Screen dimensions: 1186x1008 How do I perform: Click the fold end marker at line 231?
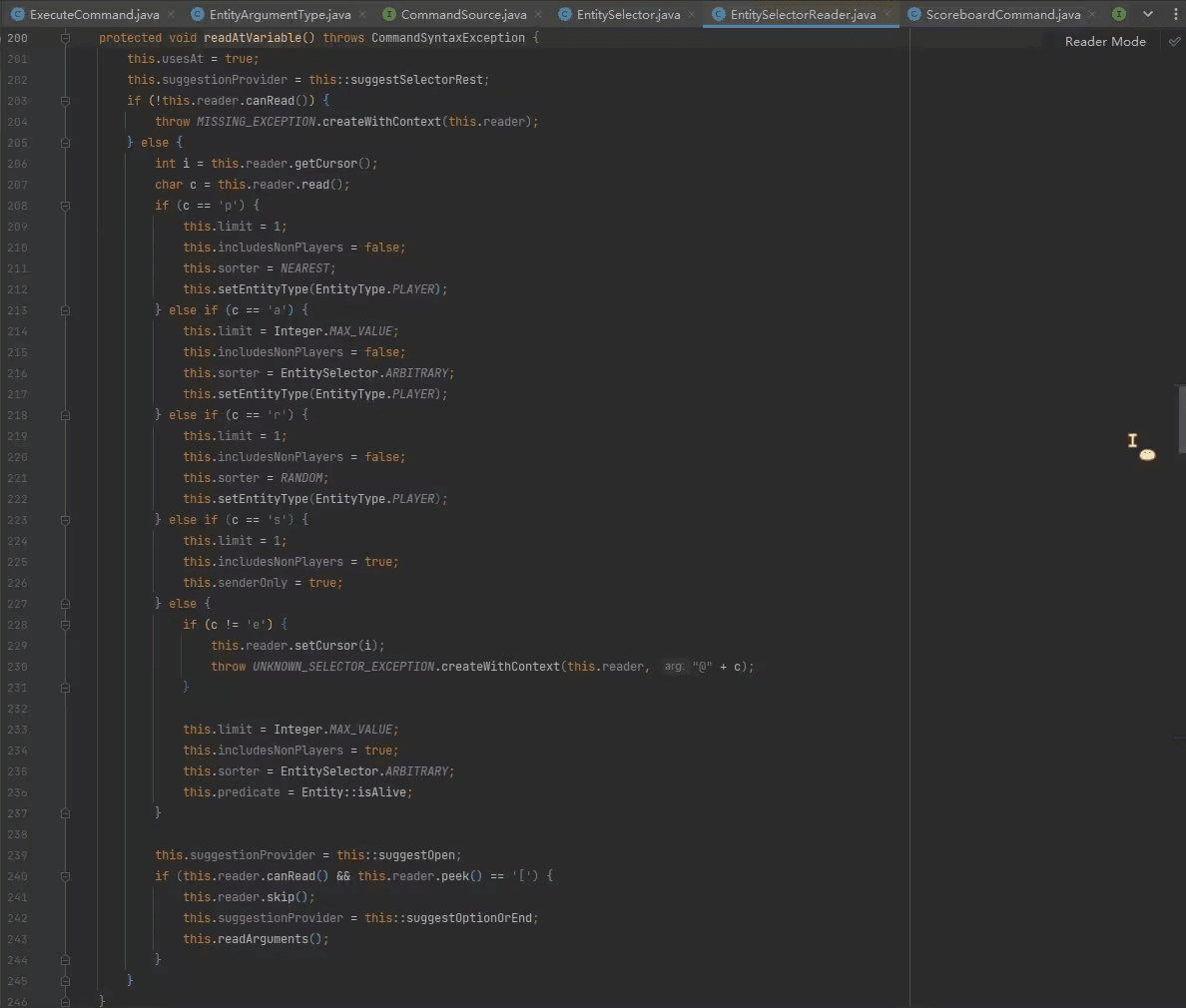click(65, 688)
